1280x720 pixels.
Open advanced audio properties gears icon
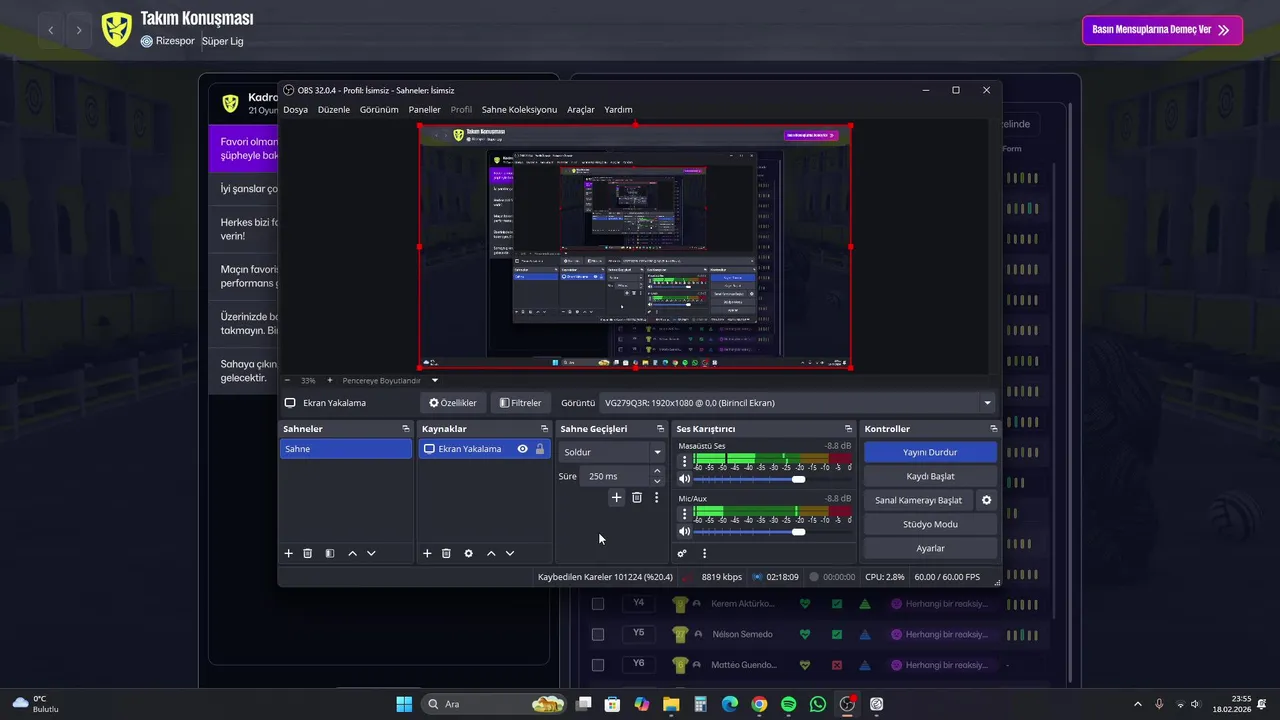coord(682,553)
